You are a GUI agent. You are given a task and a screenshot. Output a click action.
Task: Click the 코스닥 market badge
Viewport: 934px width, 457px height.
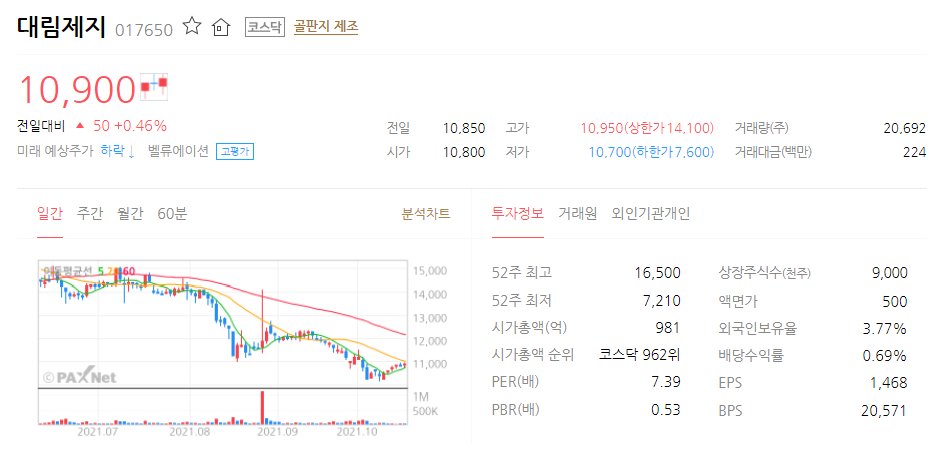[265, 27]
